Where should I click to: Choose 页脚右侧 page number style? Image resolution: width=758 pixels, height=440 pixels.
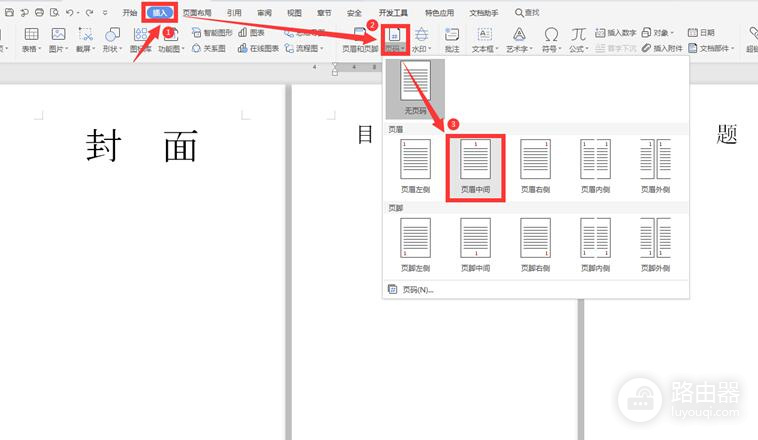tap(535, 245)
